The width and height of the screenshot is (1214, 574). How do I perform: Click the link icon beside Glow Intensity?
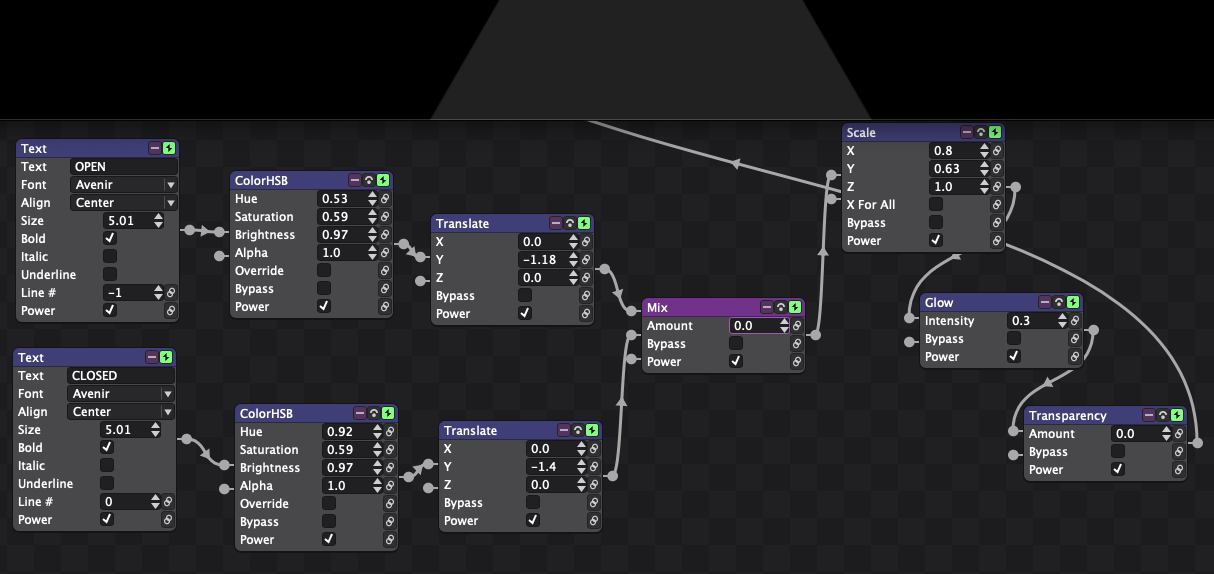(1074, 321)
